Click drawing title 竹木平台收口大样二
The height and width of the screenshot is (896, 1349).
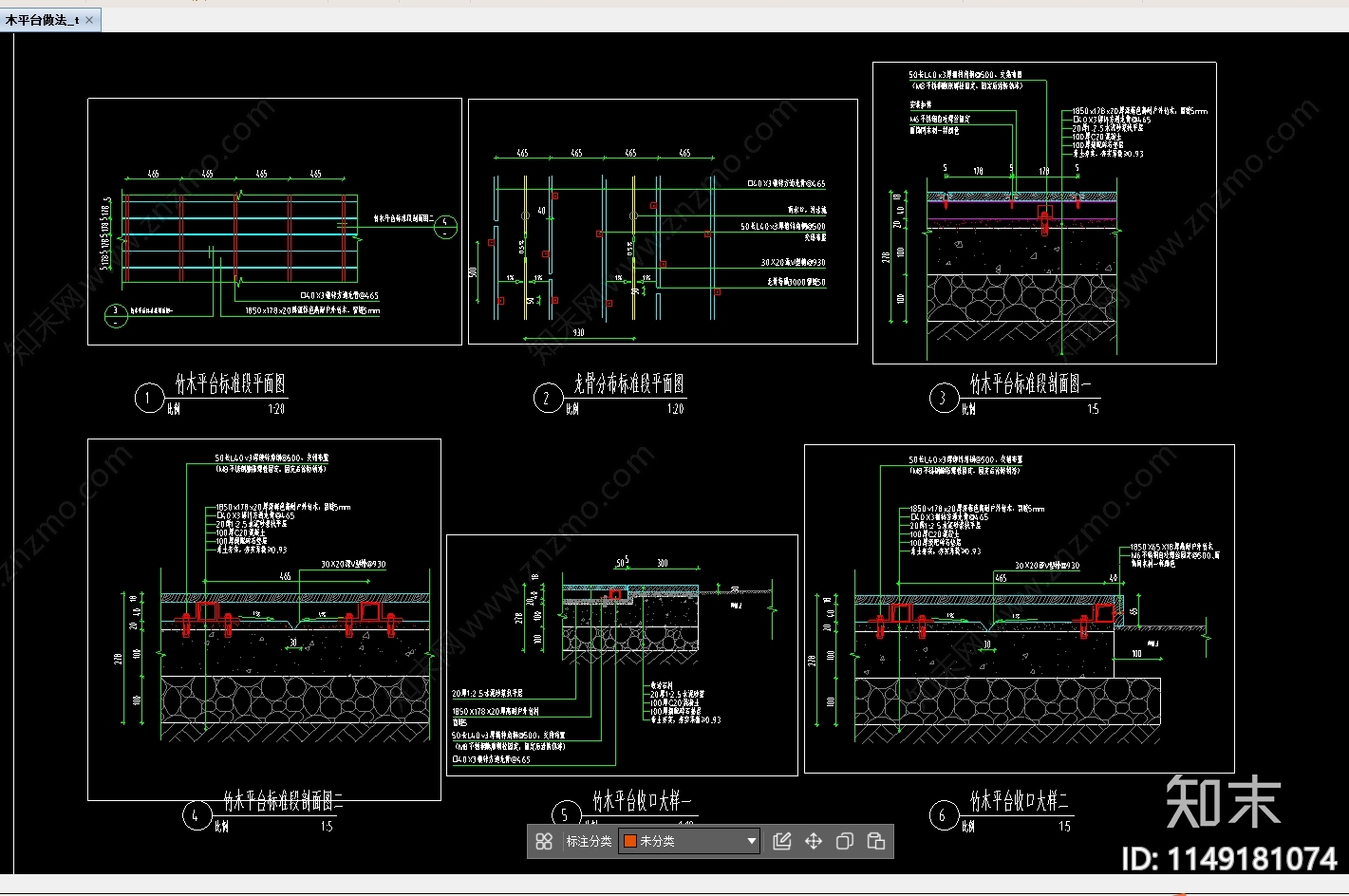click(x=1020, y=801)
